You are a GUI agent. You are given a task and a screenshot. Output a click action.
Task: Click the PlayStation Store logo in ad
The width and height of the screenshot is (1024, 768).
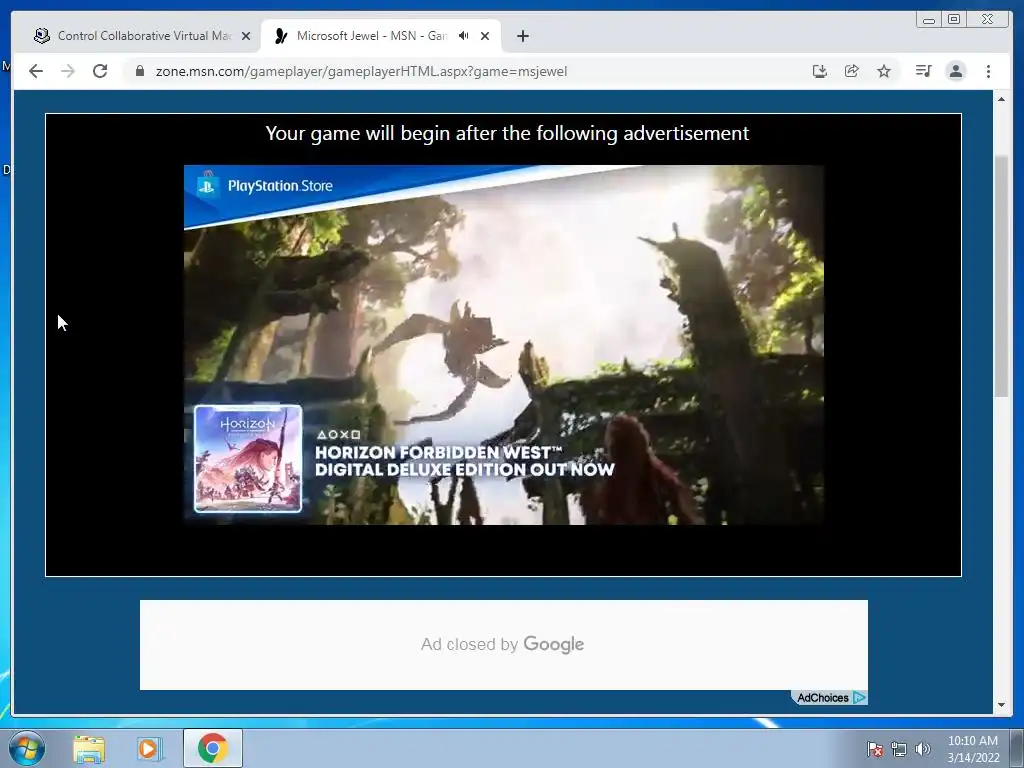(x=266, y=186)
